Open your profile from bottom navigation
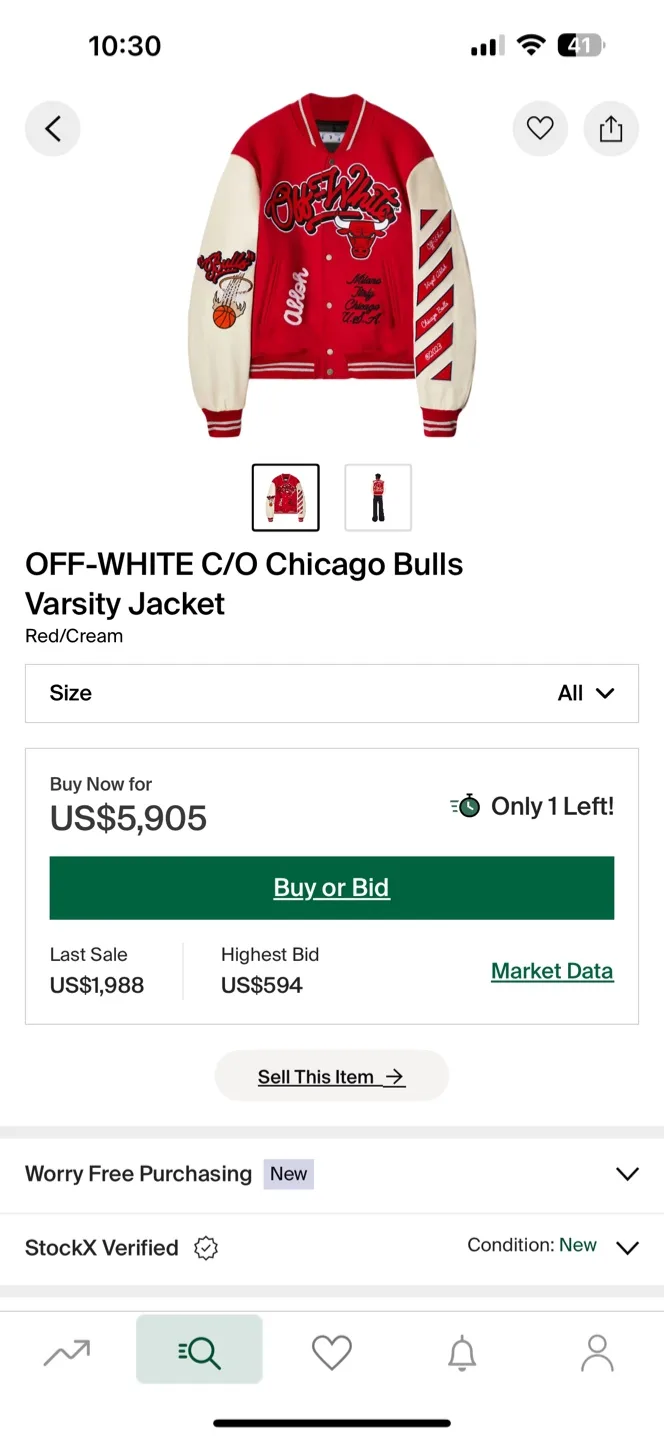Screen dimensions: 664x1440 pyautogui.click(x=596, y=1349)
